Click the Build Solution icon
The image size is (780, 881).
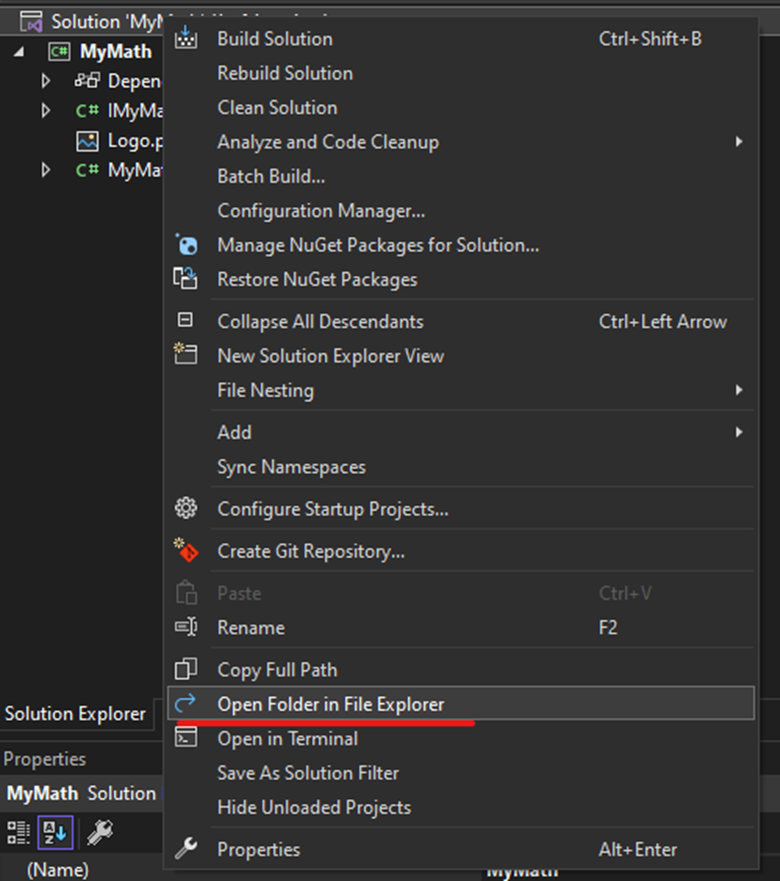coord(185,38)
